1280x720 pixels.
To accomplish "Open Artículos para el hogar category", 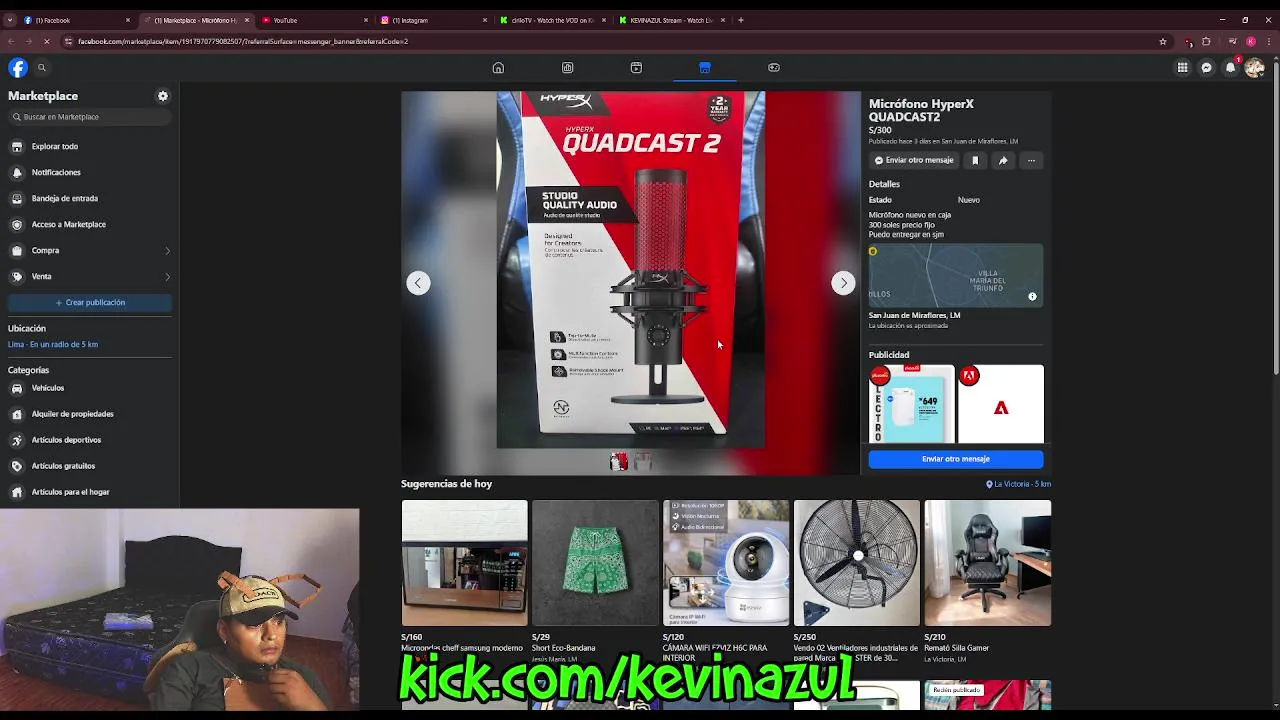I will click(x=90, y=492).
